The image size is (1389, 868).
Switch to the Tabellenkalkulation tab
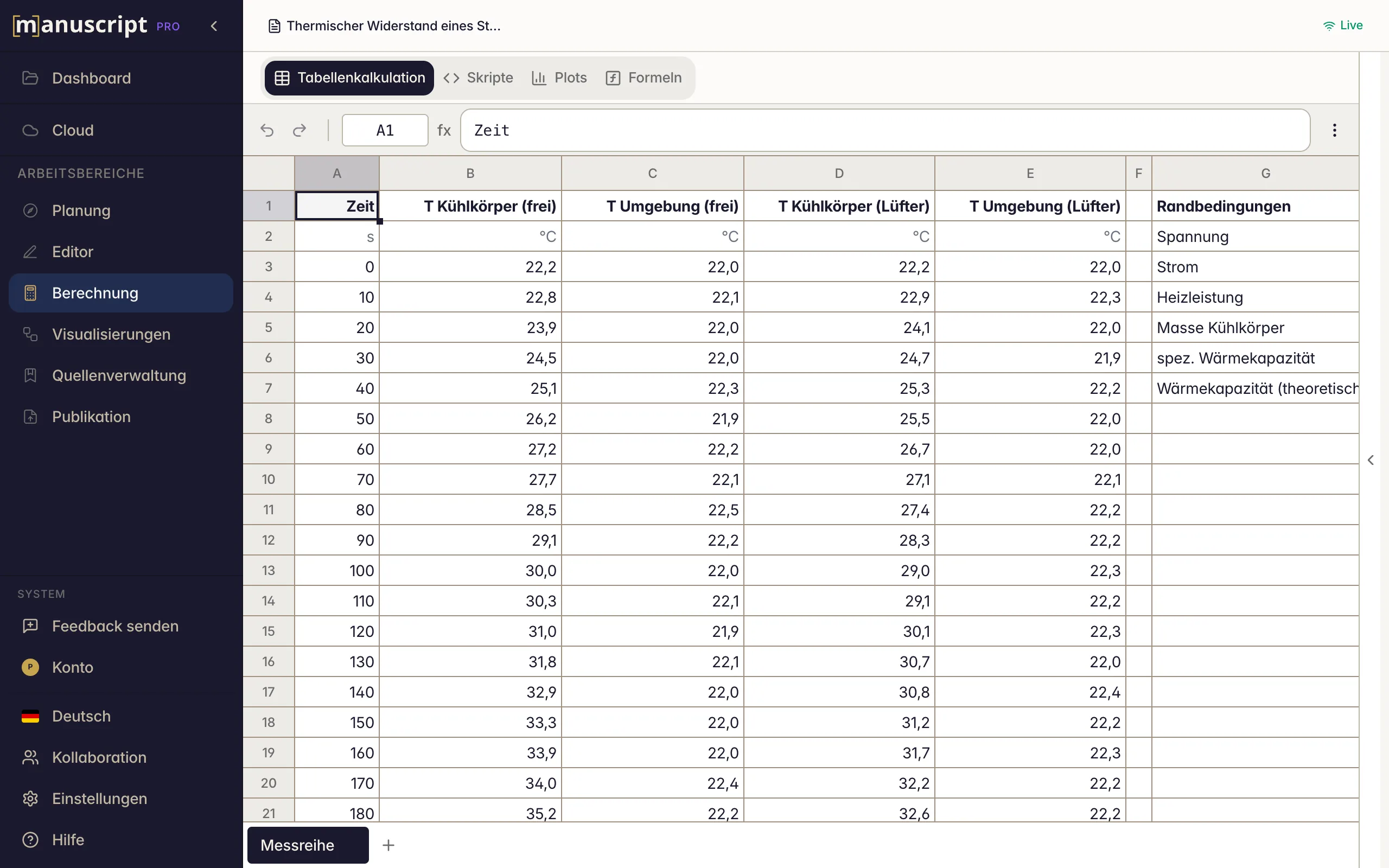click(x=349, y=78)
